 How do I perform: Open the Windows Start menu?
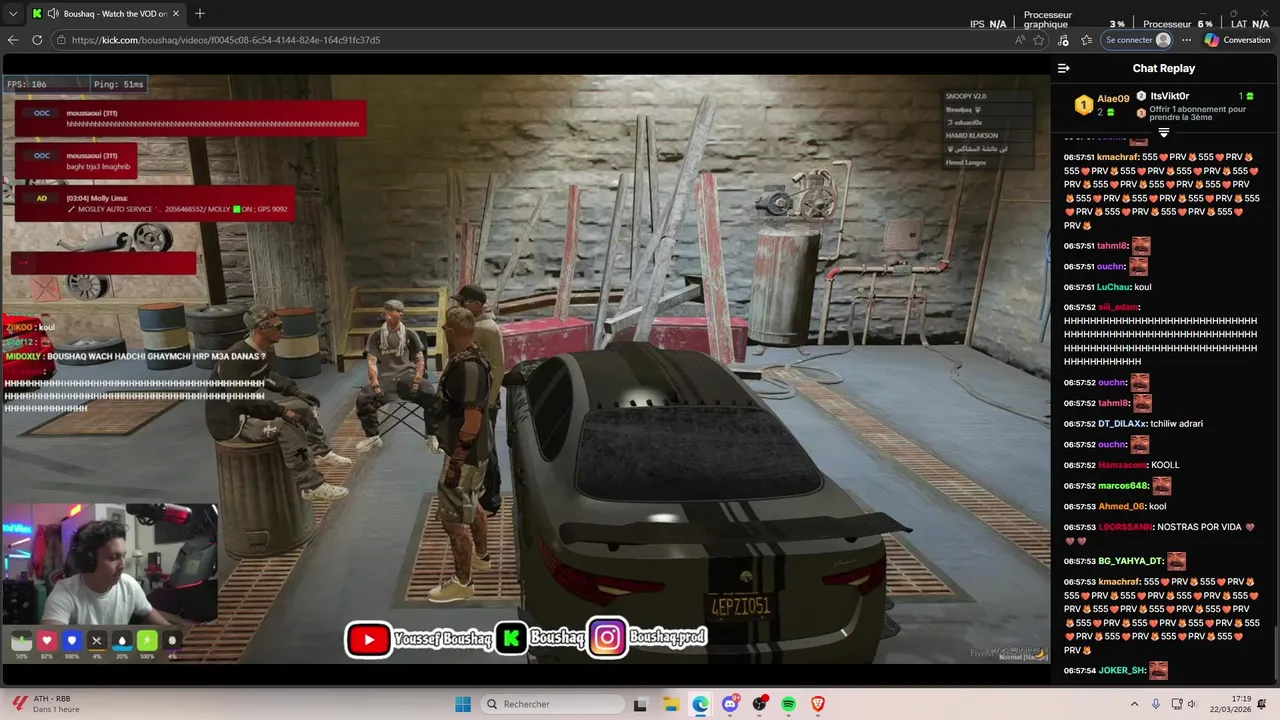tap(463, 704)
